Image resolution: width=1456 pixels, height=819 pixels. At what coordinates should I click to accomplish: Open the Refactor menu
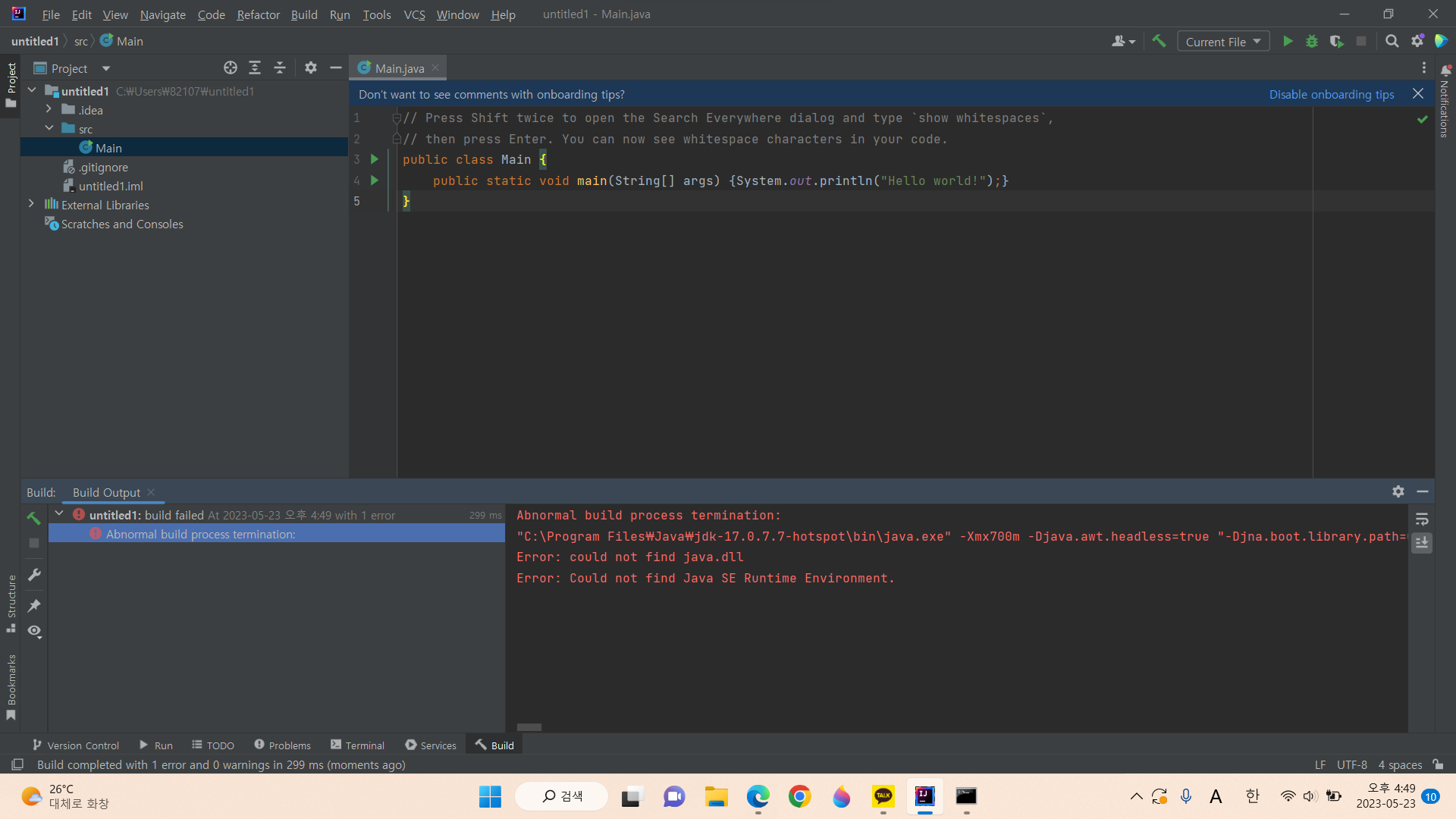[x=258, y=14]
